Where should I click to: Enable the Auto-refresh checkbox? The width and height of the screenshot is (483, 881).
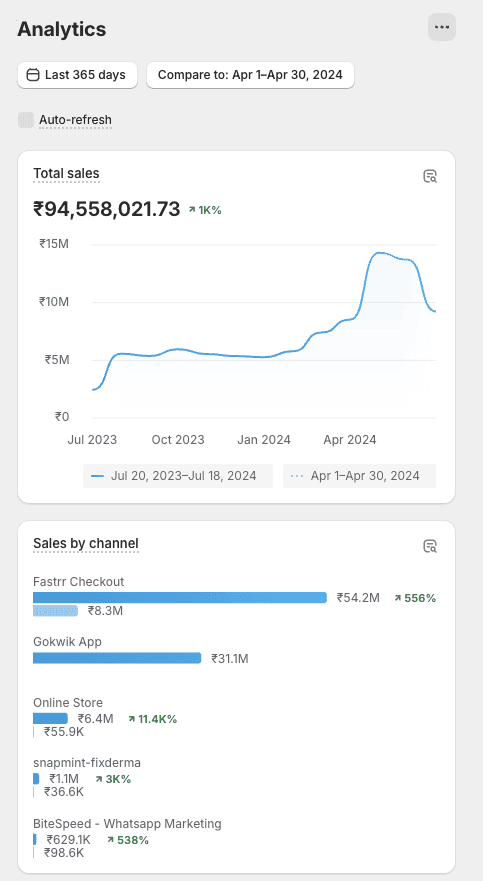point(26,120)
